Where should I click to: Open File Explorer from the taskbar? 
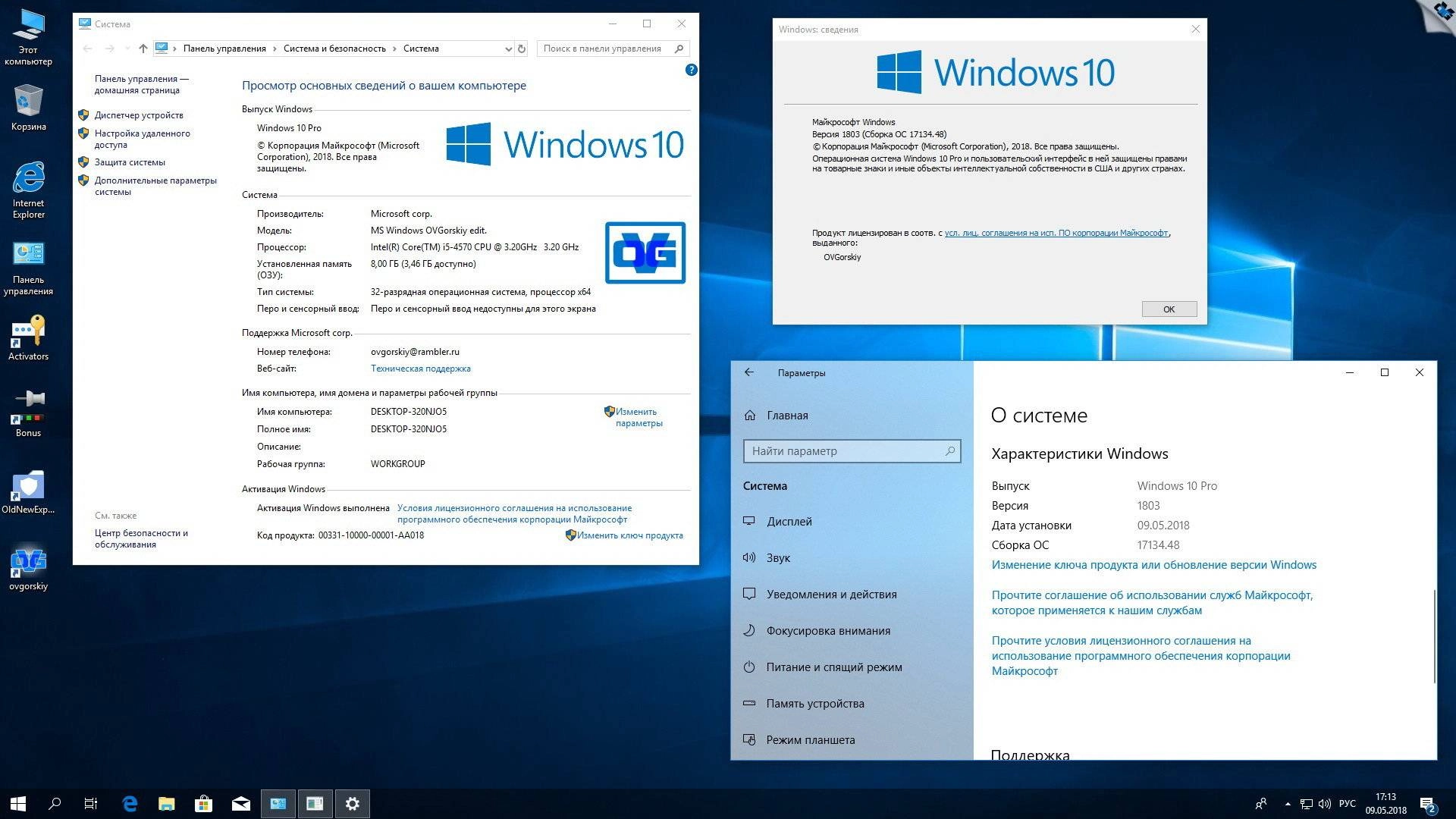167,804
